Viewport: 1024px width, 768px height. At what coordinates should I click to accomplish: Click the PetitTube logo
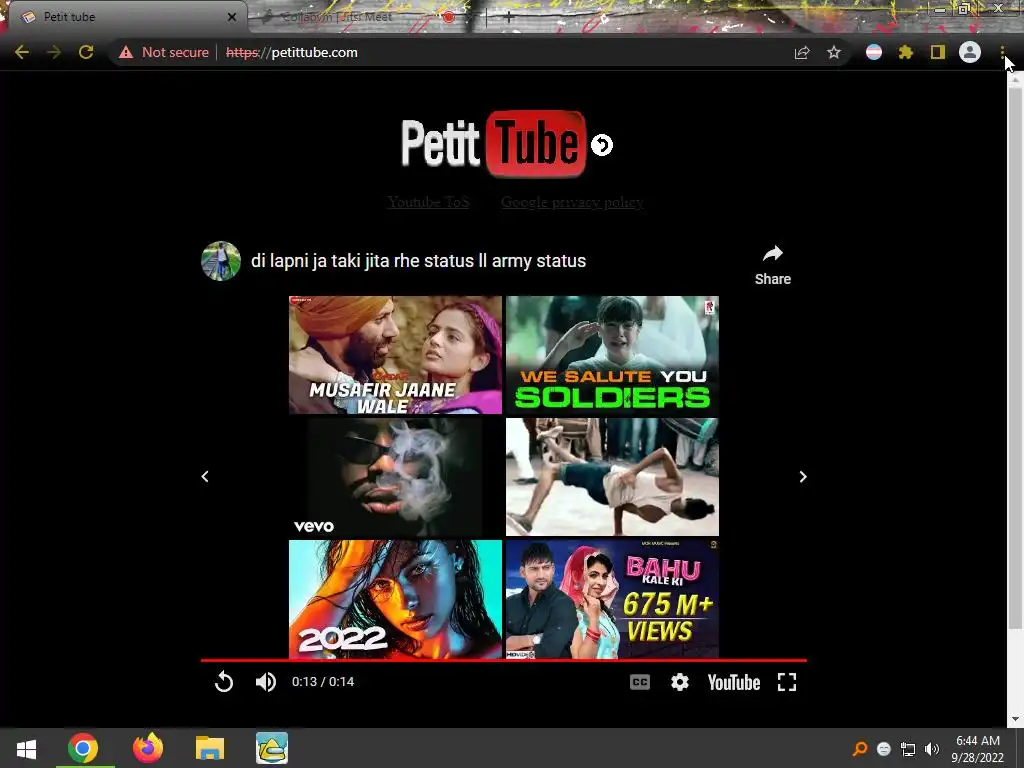coord(493,144)
